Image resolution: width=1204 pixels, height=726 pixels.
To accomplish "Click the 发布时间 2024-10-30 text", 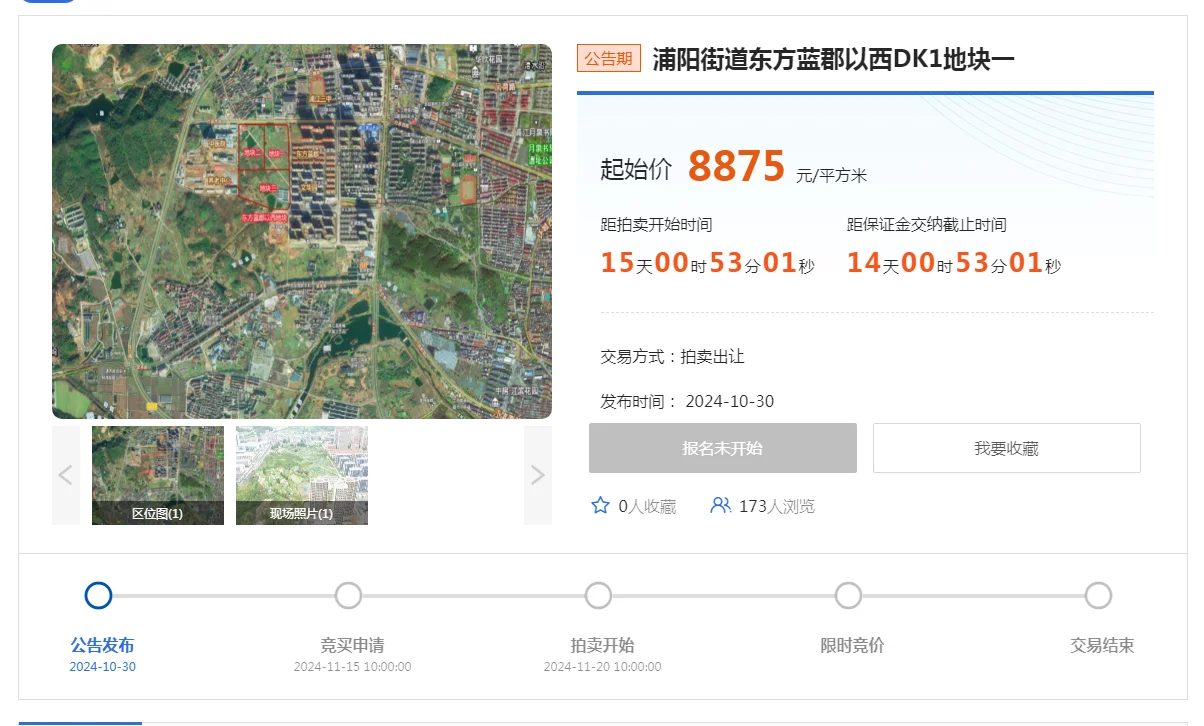I will tap(687, 401).
